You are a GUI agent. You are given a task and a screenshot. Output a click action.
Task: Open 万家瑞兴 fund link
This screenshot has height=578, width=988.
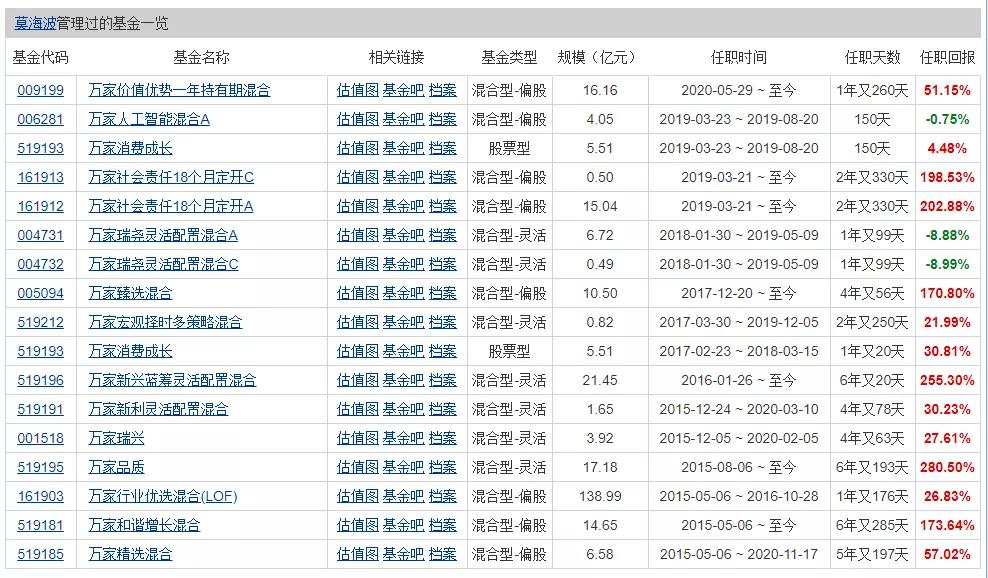[117, 438]
